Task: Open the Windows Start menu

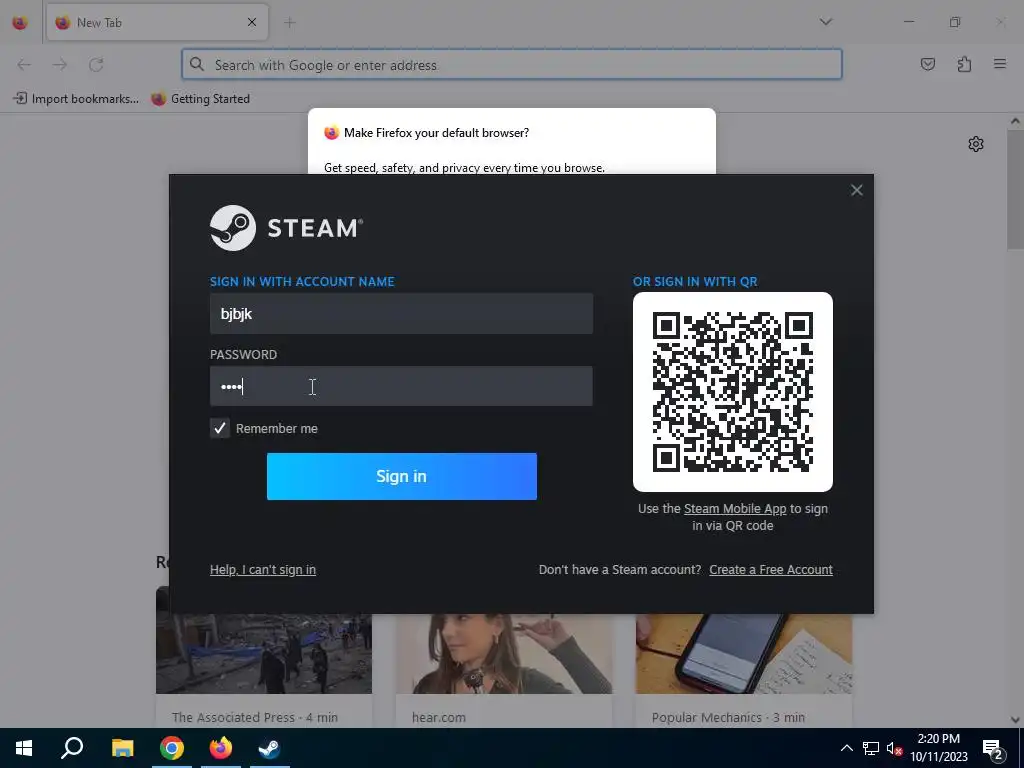Action: click(24, 748)
